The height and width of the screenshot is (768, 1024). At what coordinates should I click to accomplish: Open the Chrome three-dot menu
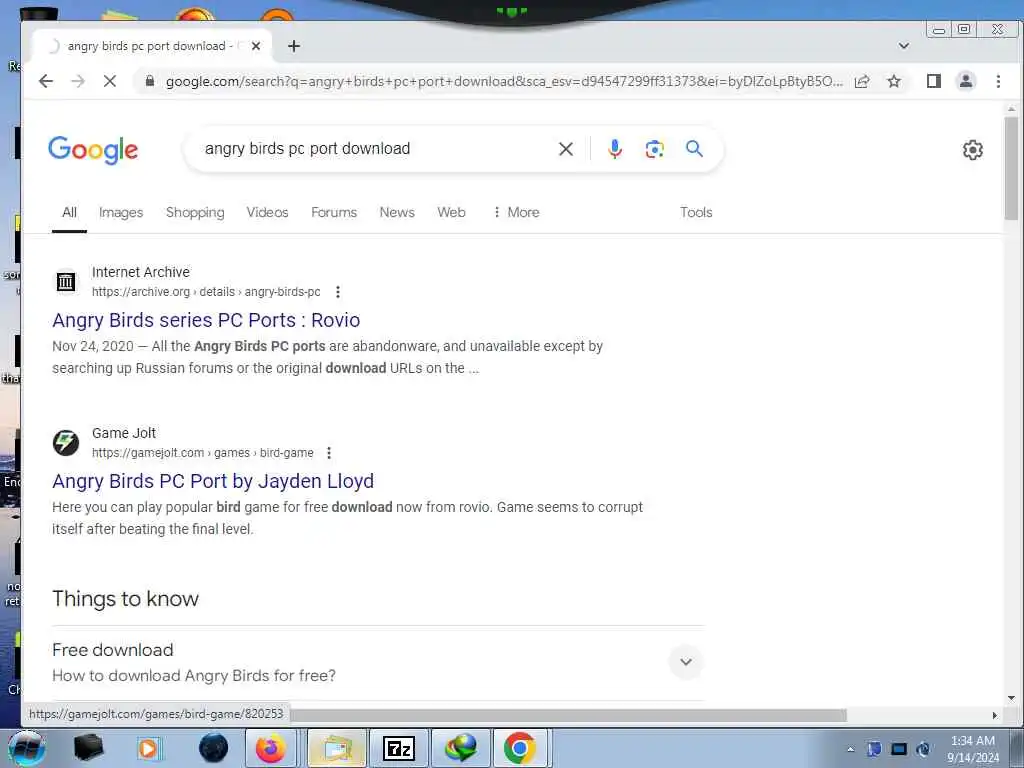click(998, 81)
